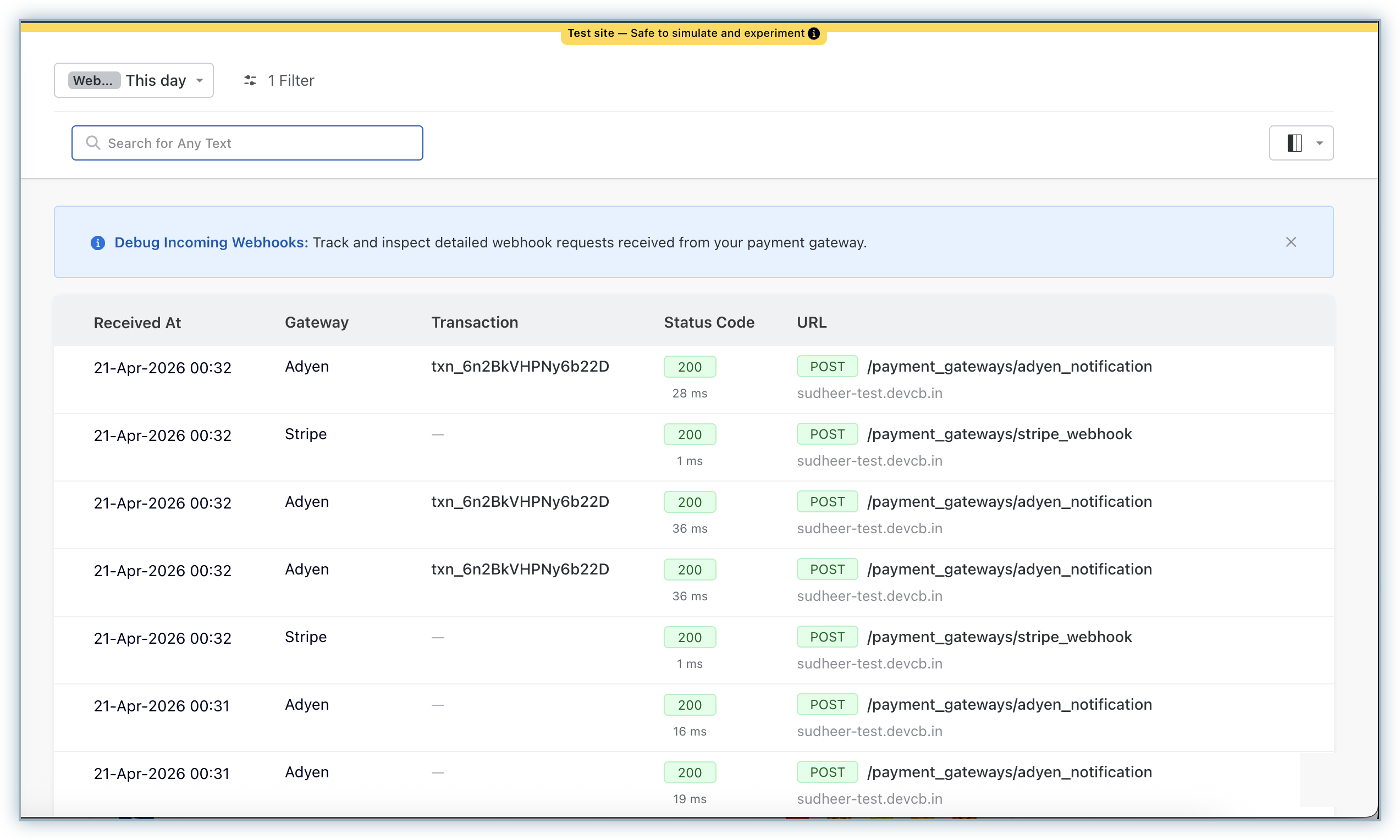Dismiss the Debug Incoming Webhooks banner
The image size is (1400, 840).
(x=1291, y=242)
